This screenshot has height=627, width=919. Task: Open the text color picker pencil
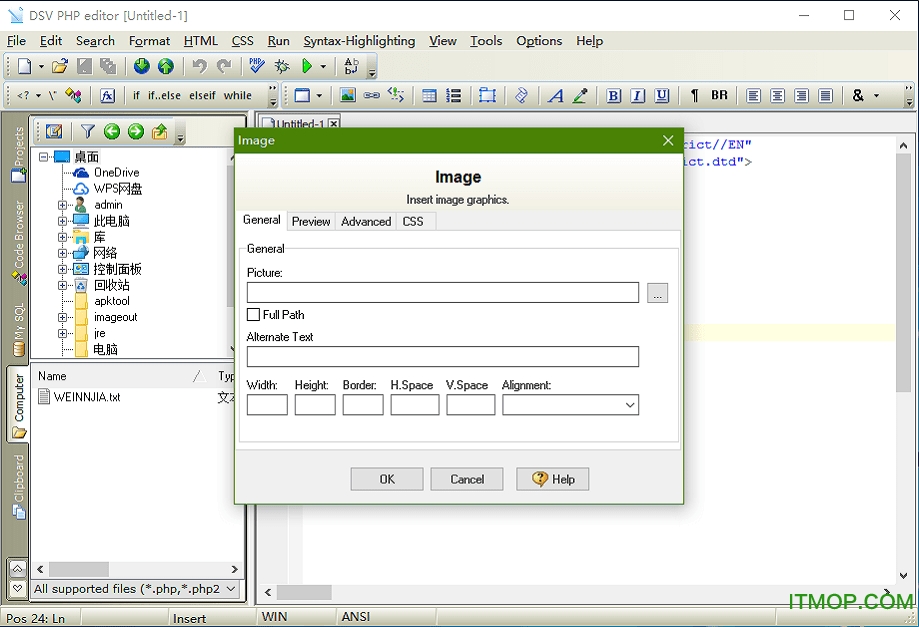(x=580, y=95)
